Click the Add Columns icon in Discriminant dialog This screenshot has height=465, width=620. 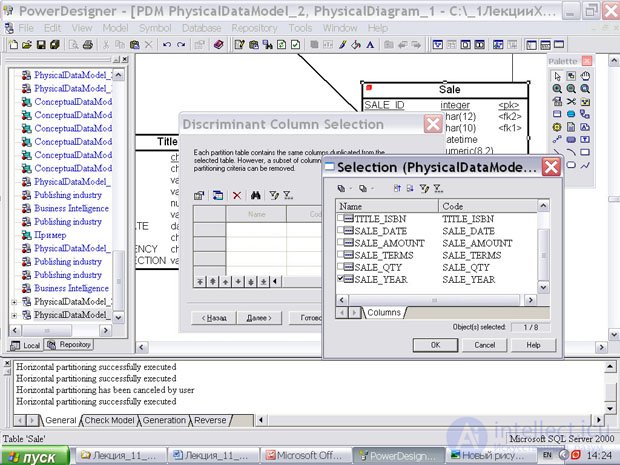(x=218, y=195)
